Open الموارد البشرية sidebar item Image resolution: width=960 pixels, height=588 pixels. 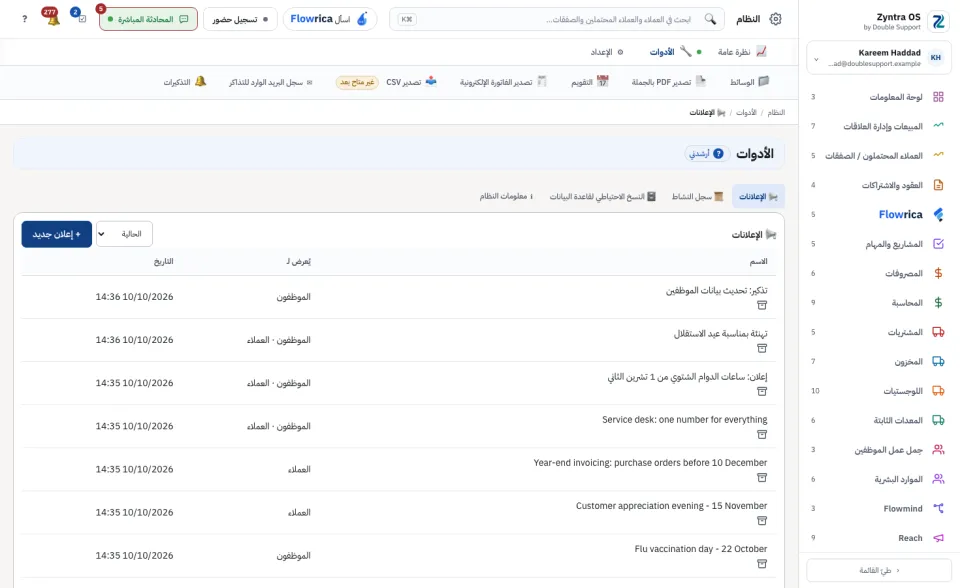879,479
